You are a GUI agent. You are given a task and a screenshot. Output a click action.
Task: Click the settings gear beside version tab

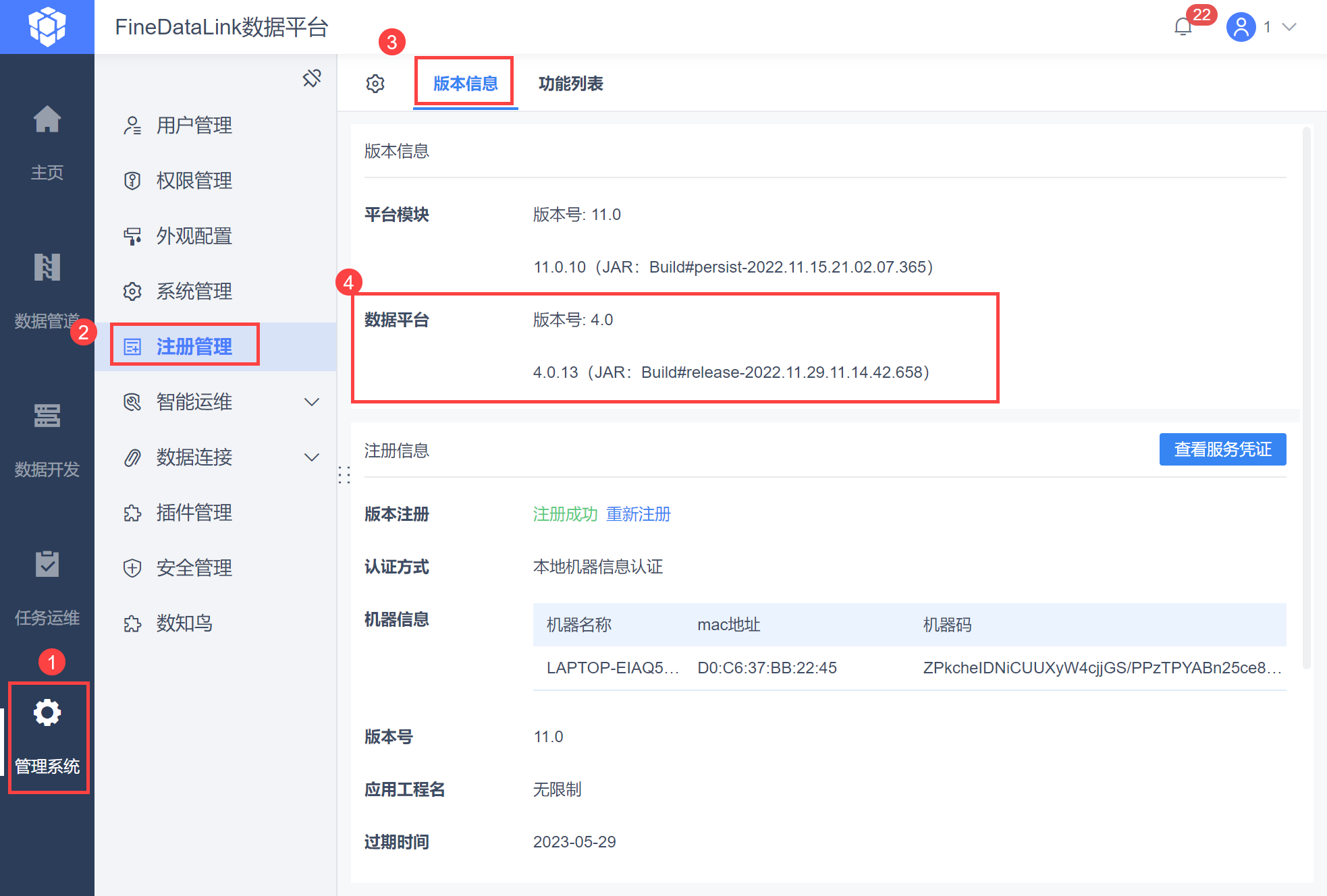[375, 84]
